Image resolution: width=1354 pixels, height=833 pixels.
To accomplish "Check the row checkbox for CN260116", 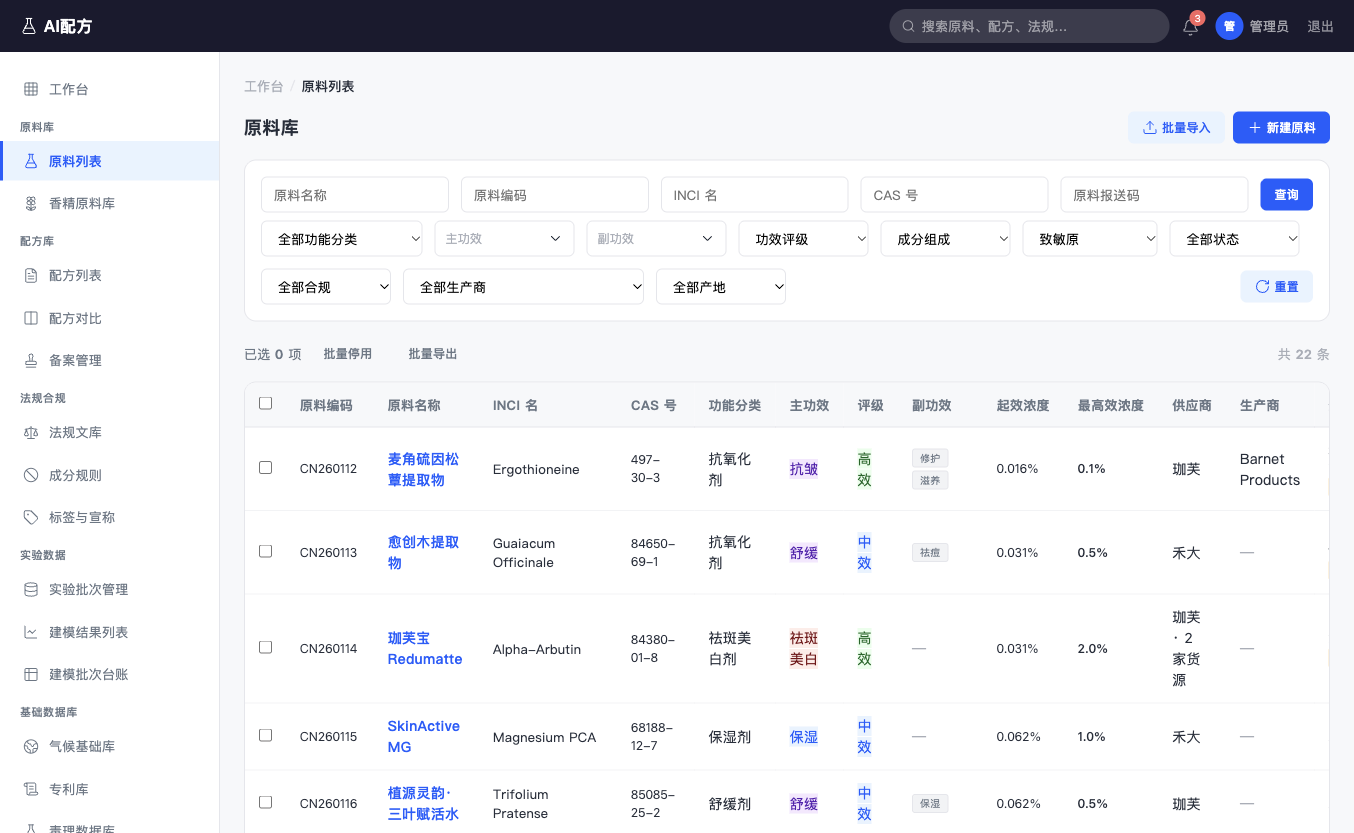I will [265, 802].
